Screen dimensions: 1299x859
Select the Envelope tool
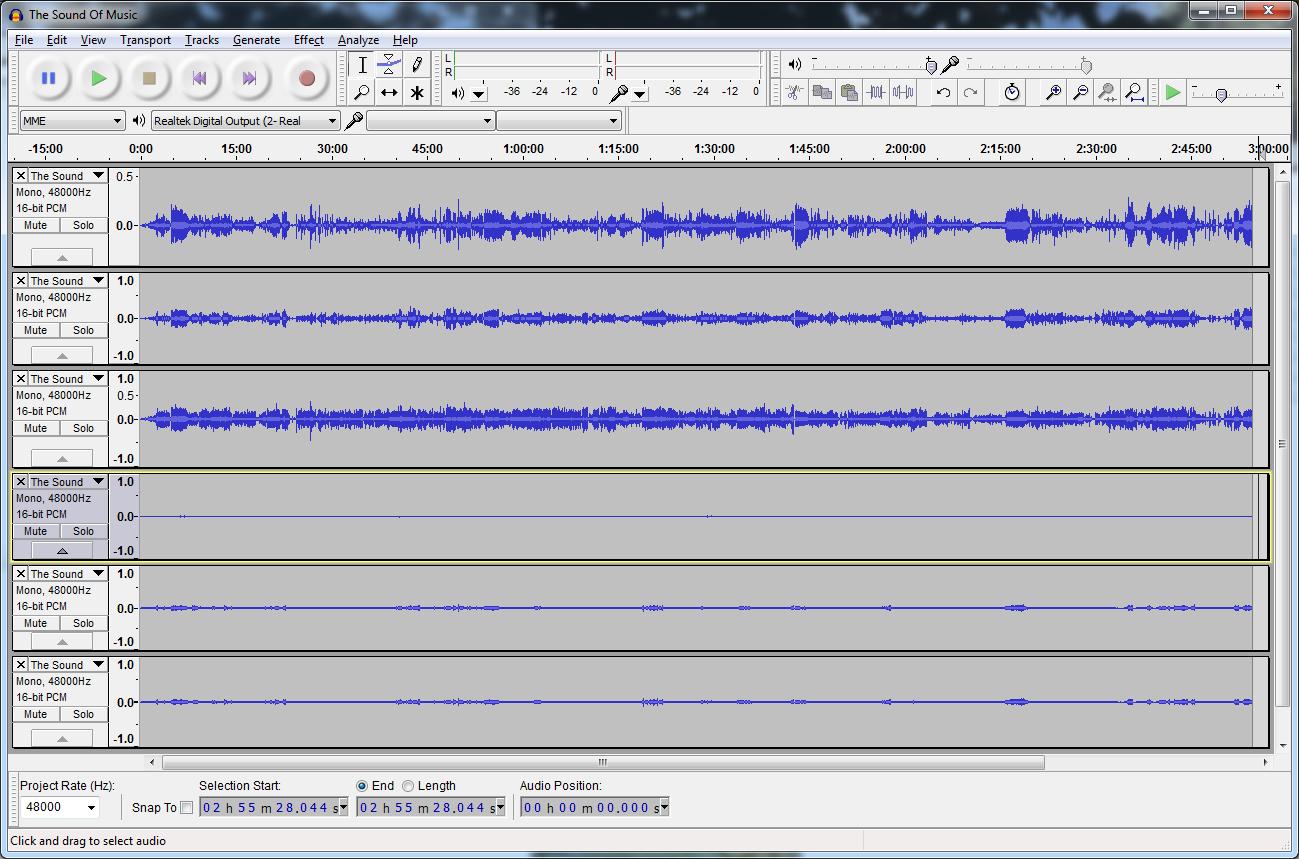(389, 65)
